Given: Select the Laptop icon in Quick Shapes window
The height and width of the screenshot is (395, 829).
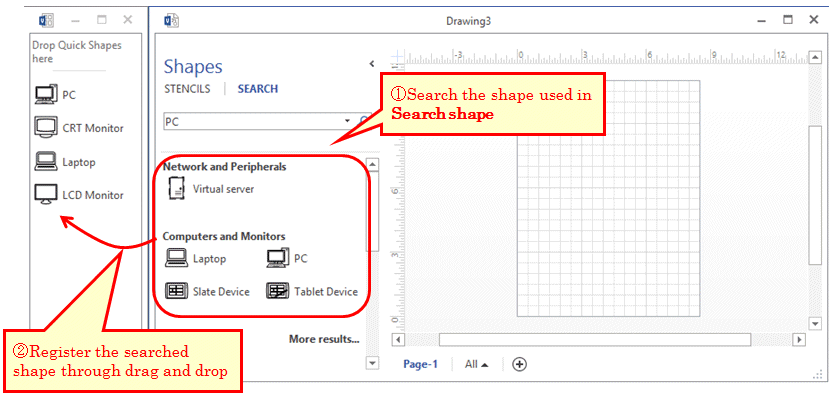Looking at the screenshot, I should coord(45,161).
